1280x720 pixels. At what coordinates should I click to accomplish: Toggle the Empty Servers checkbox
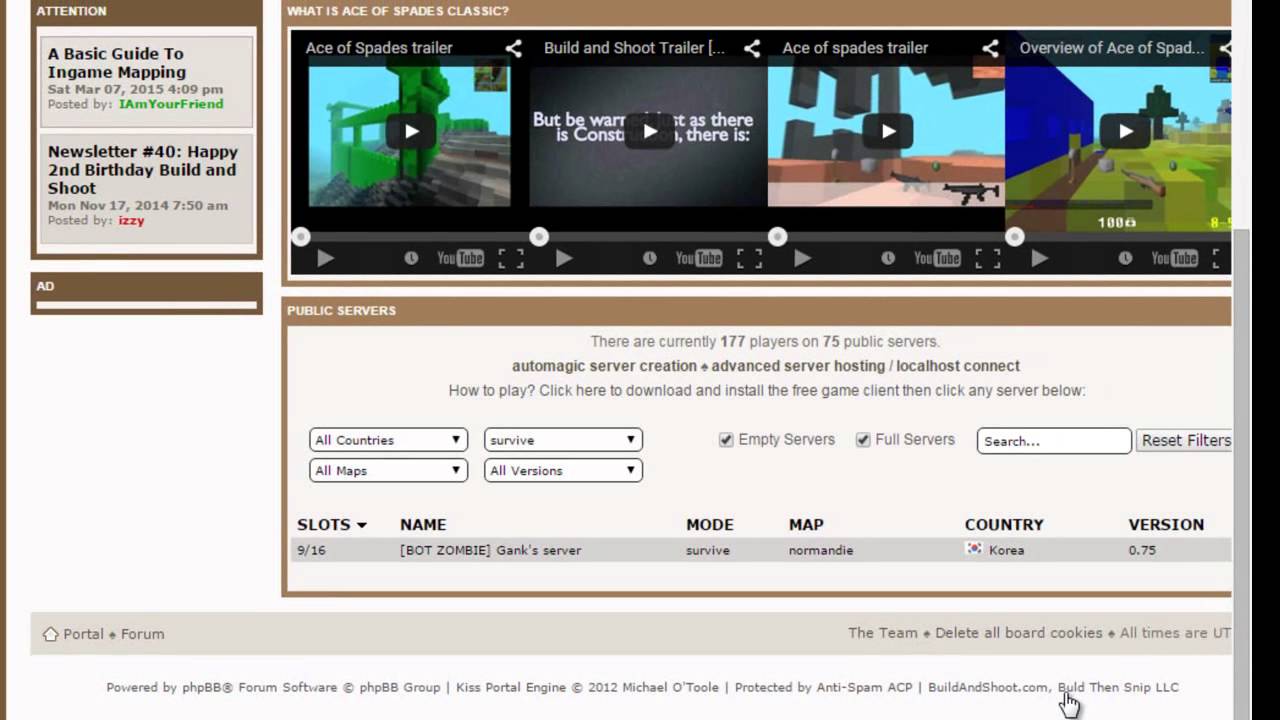click(x=726, y=440)
